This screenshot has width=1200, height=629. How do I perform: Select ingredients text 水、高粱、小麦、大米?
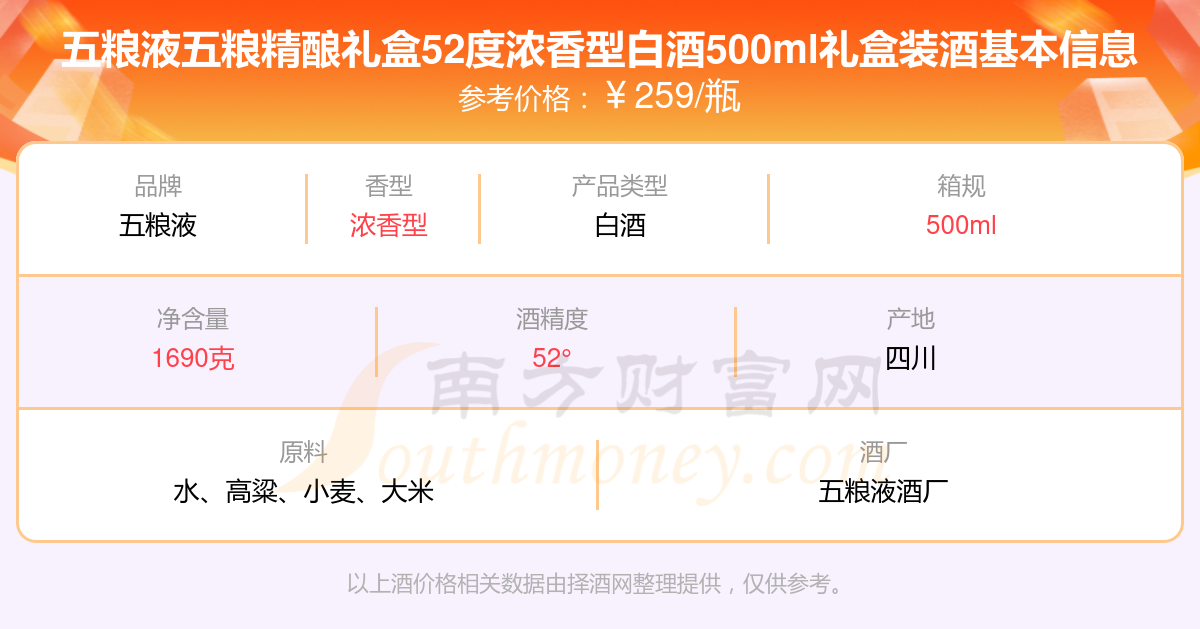pos(303,491)
